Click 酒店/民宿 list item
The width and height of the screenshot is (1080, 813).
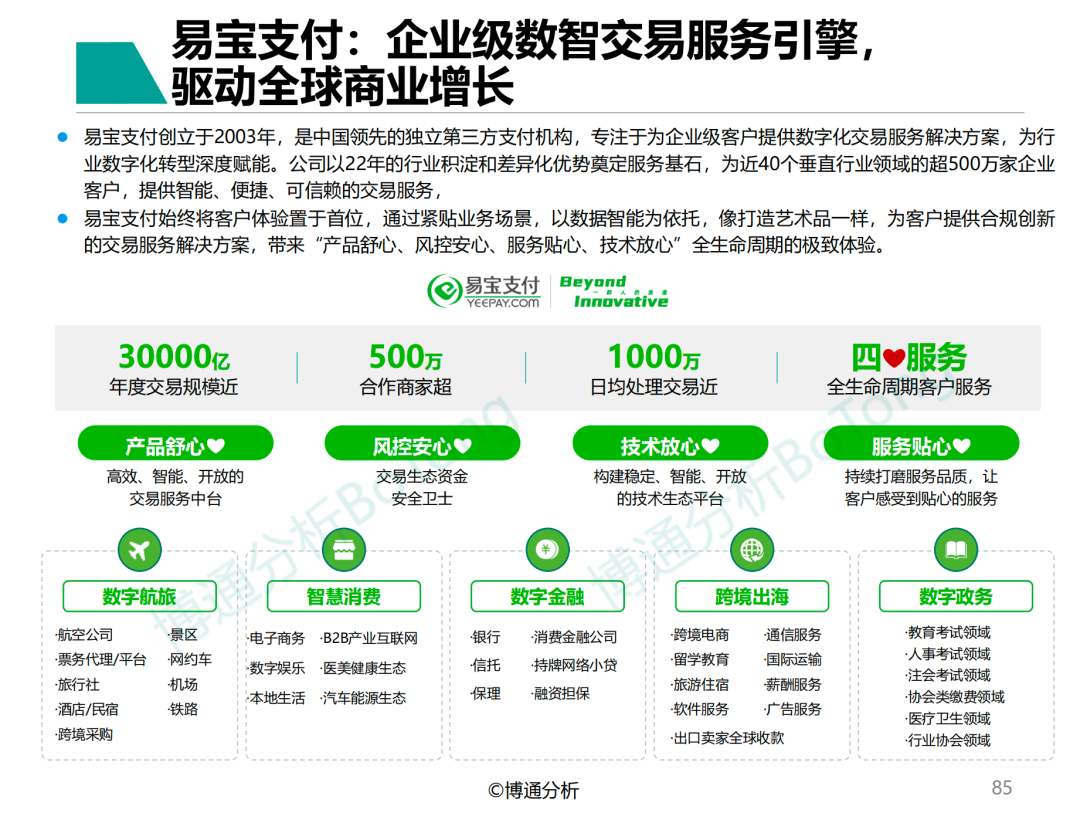[x=87, y=709]
